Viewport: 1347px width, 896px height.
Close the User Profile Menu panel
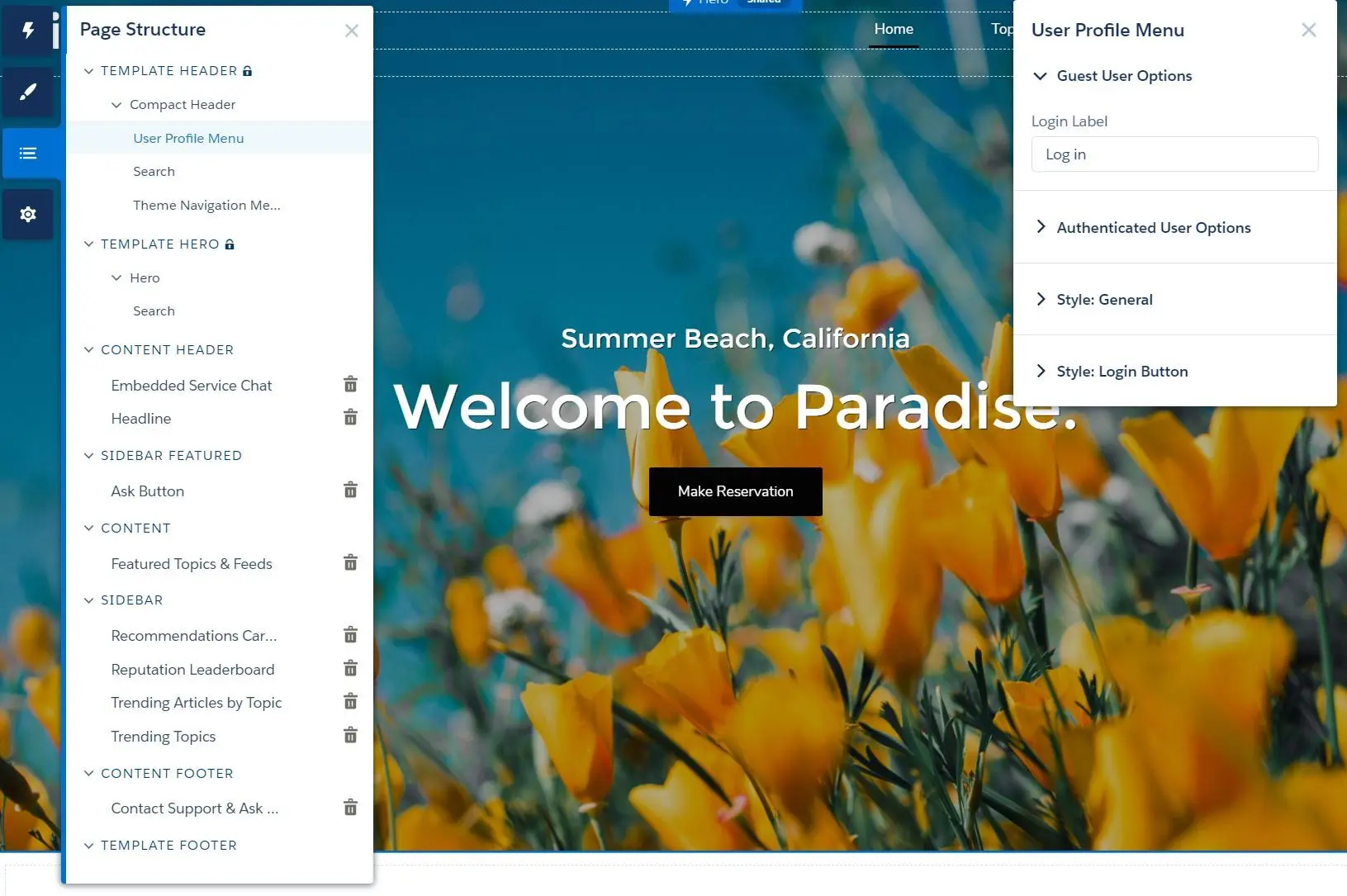pyautogui.click(x=1309, y=30)
